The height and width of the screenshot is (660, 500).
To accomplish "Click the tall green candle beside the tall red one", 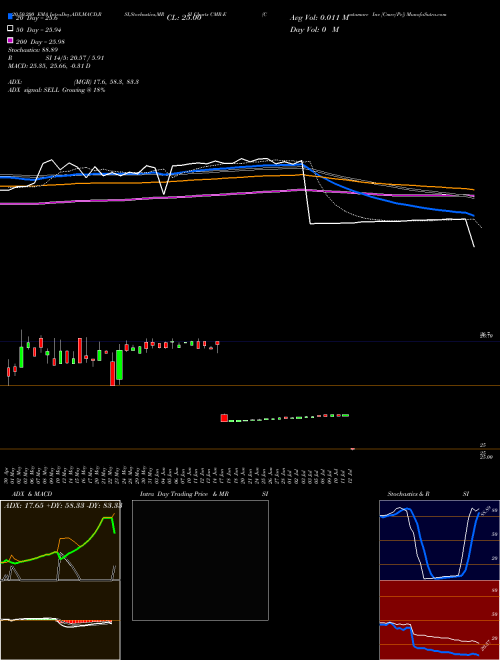I will tap(120, 365).
